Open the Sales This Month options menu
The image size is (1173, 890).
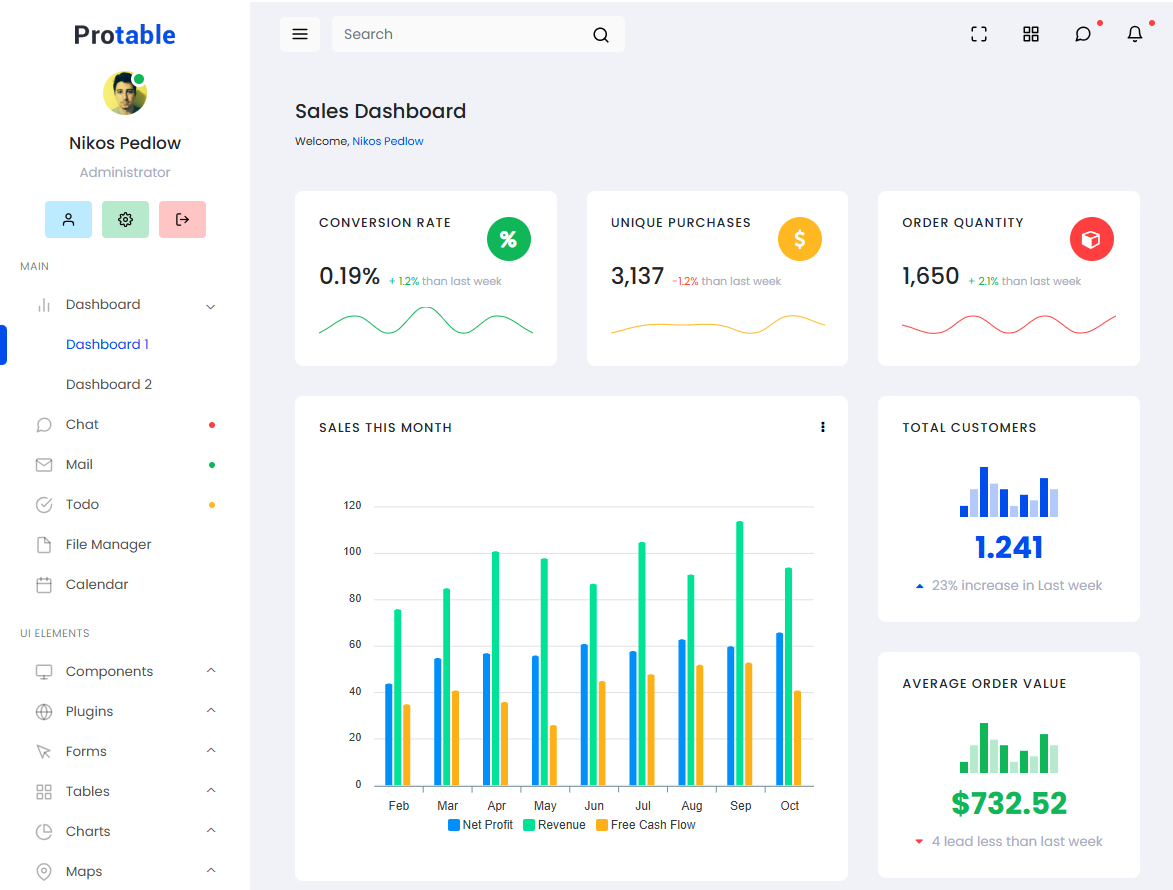[823, 427]
